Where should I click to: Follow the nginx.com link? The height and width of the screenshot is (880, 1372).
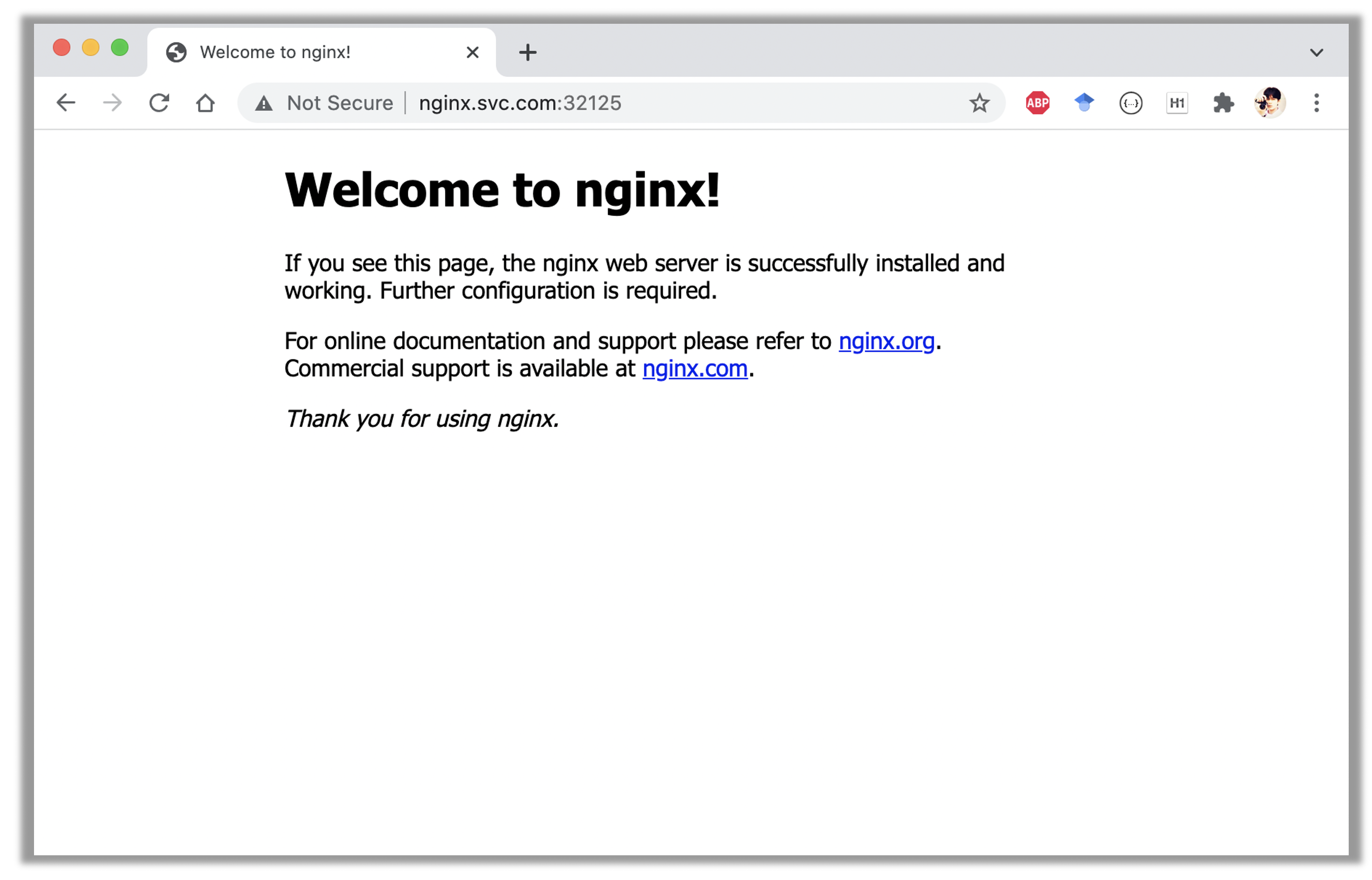click(695, 369)
